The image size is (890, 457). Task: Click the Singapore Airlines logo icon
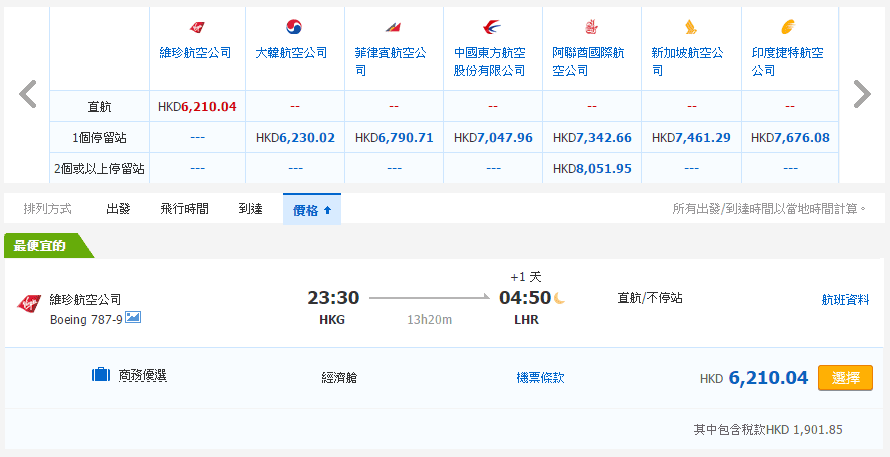click(688, 27)
